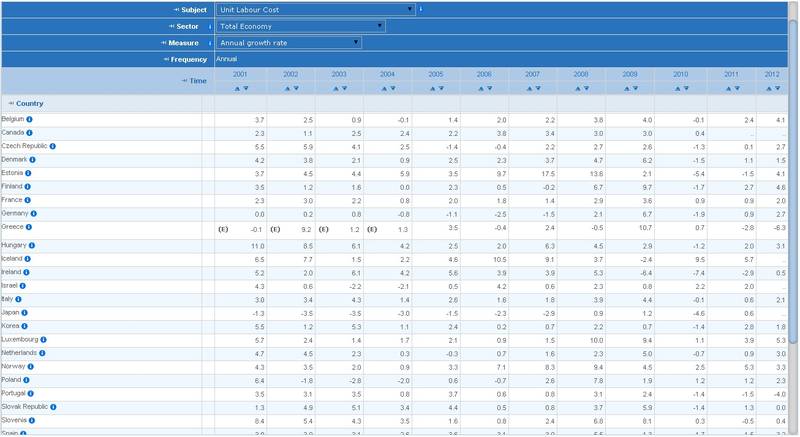Screen dimensions: 800x437
Task: Open the Subject dropdown showing Unit Labour Cost
Action: [315, 9]
